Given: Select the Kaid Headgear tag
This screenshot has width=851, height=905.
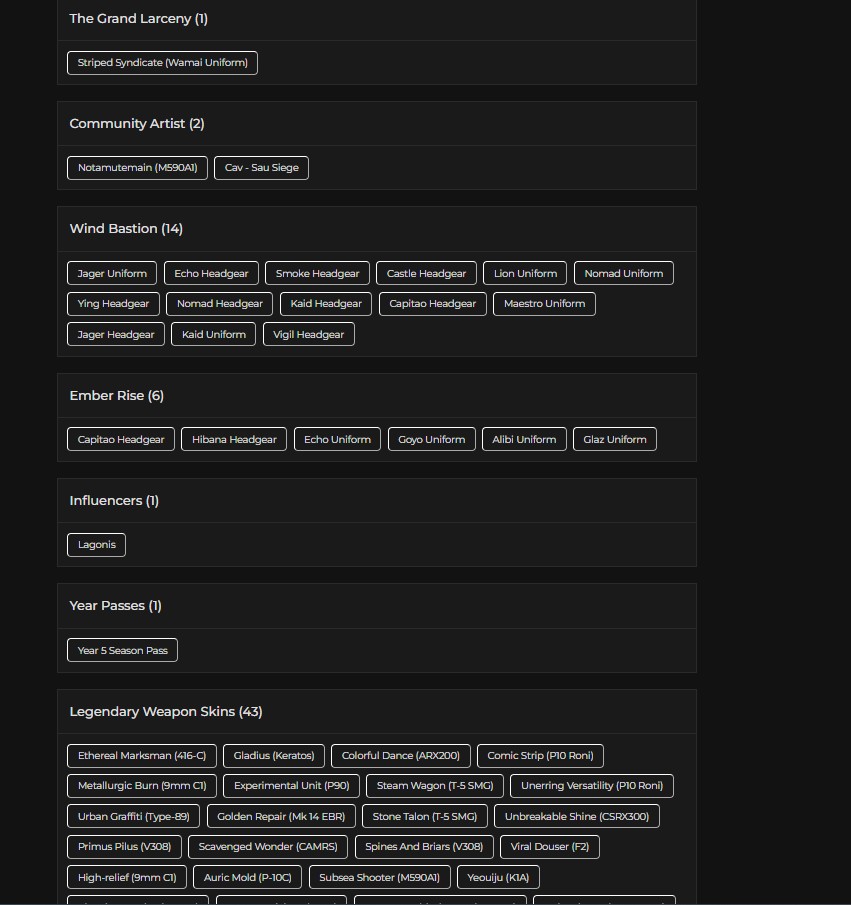Looking at the screenshot, I should [326, 304].
